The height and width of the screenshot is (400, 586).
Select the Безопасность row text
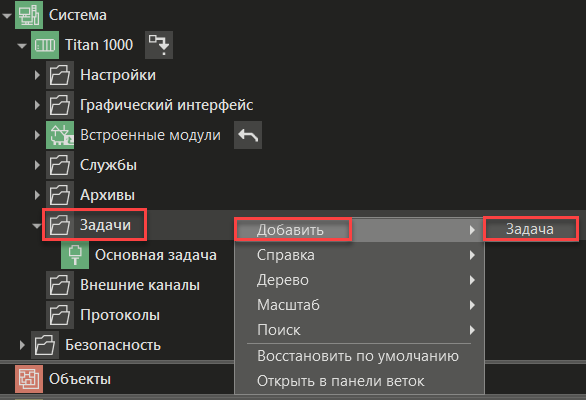click(113, 345)
